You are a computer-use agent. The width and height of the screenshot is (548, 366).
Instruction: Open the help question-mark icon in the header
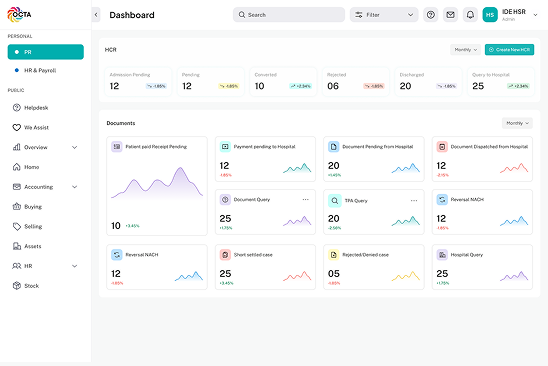pyautogui.click(x=431, y=15)
